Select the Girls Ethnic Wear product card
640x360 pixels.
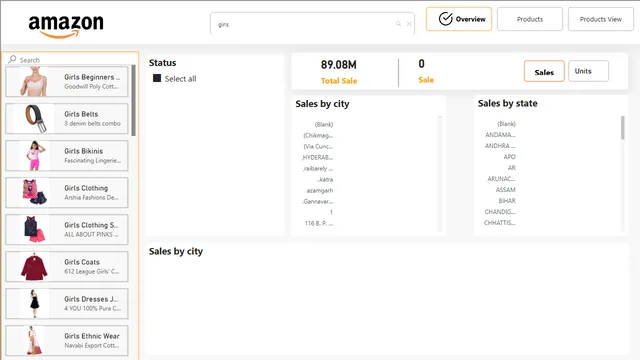[67, 340]
